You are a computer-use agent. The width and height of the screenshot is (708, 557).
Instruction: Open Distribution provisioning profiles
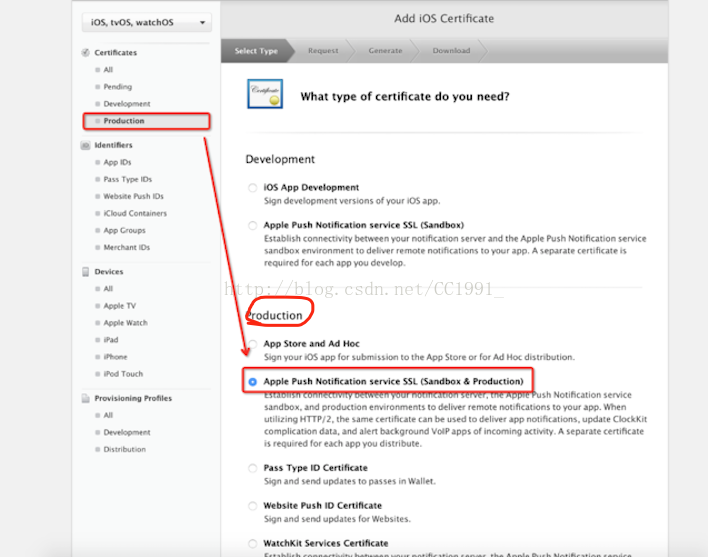click(124, 450)
